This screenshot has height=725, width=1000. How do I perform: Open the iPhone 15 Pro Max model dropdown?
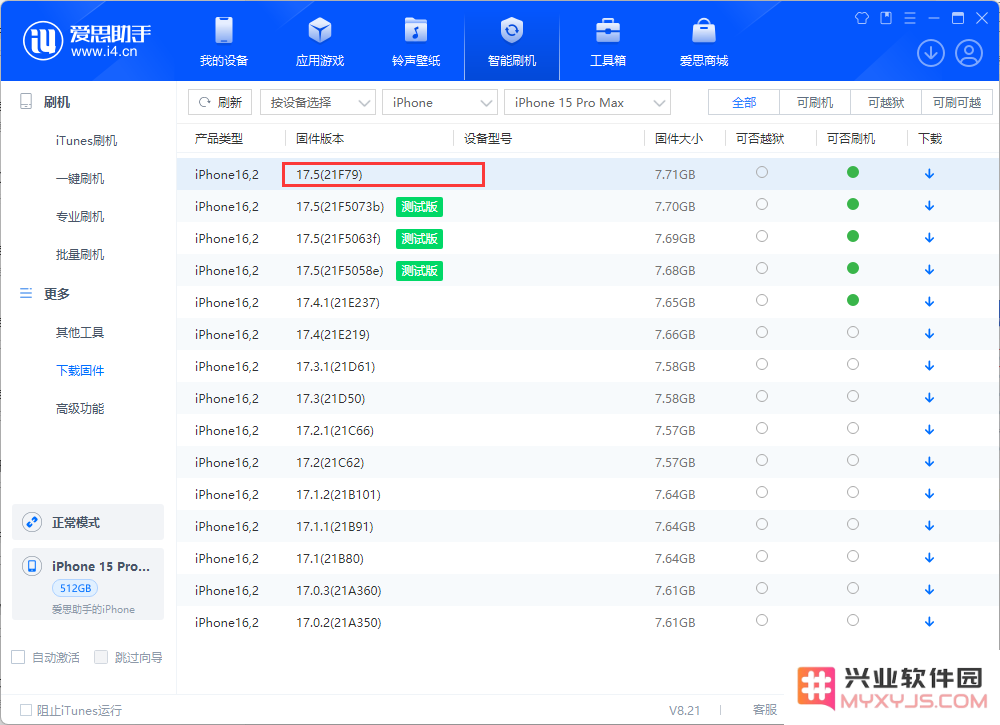(587, 102)
